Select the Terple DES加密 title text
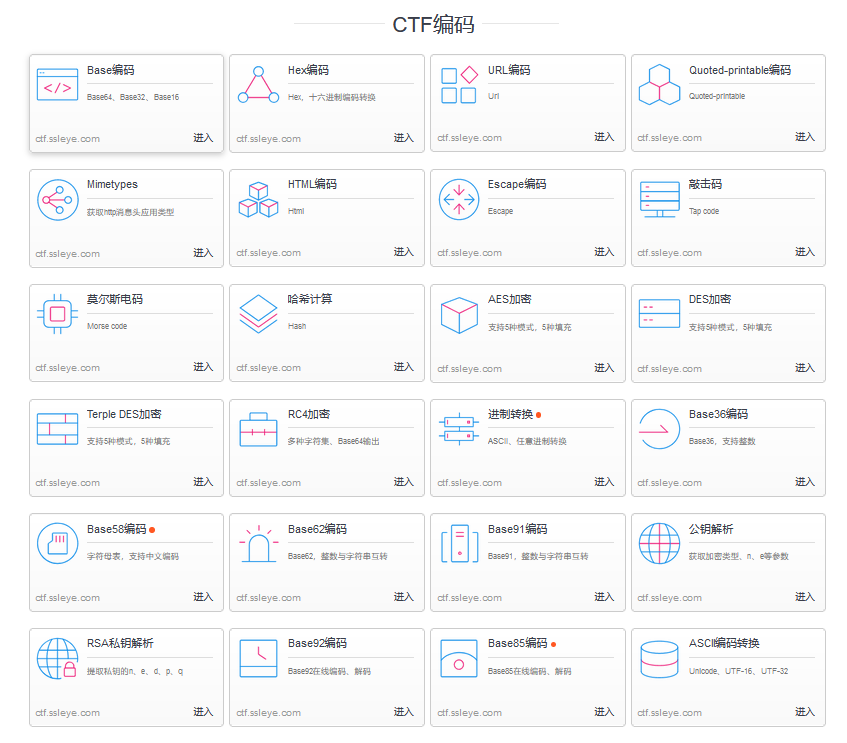This screenshot has width=847, height=743. tap(124, 414)
